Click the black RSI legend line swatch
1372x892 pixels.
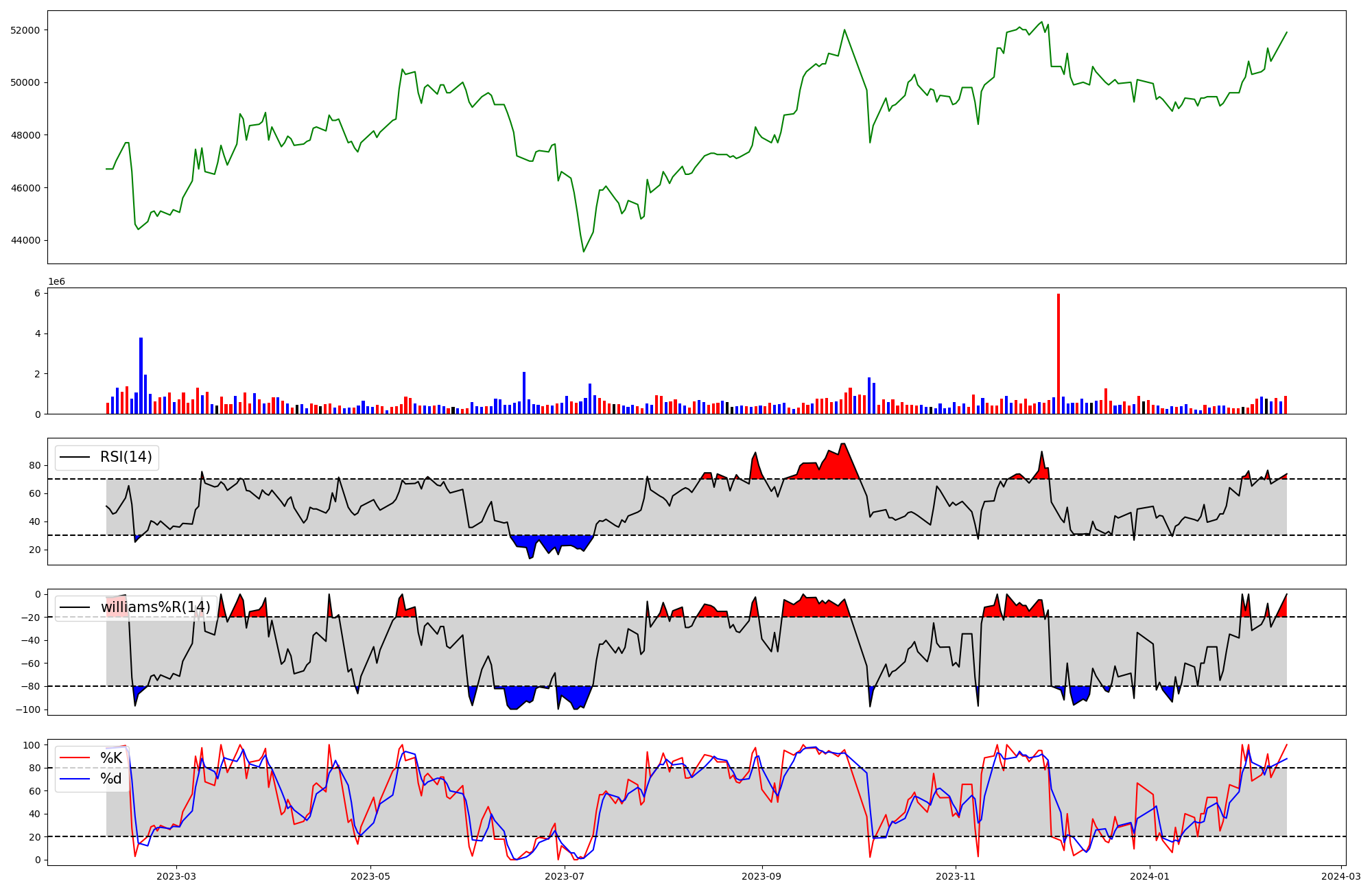coord(75,457)
